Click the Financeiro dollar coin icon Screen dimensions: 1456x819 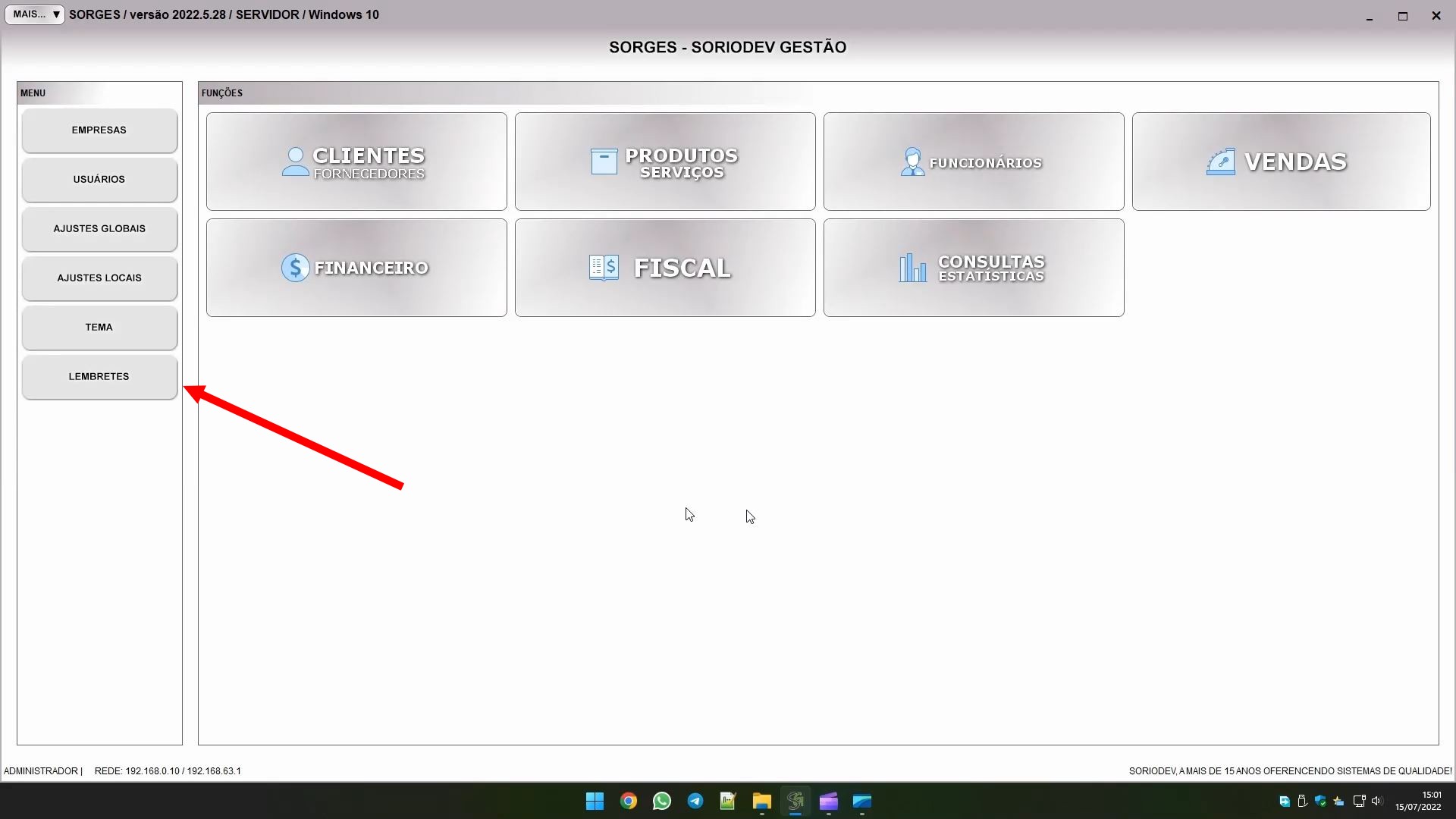pos(295,268)
